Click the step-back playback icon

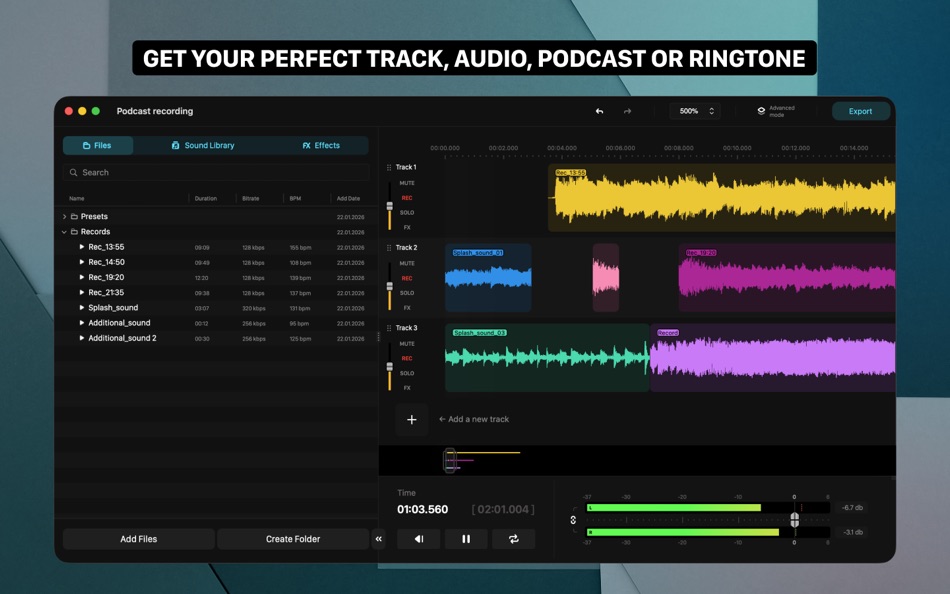pyautogui.click(x=418, y=539)
